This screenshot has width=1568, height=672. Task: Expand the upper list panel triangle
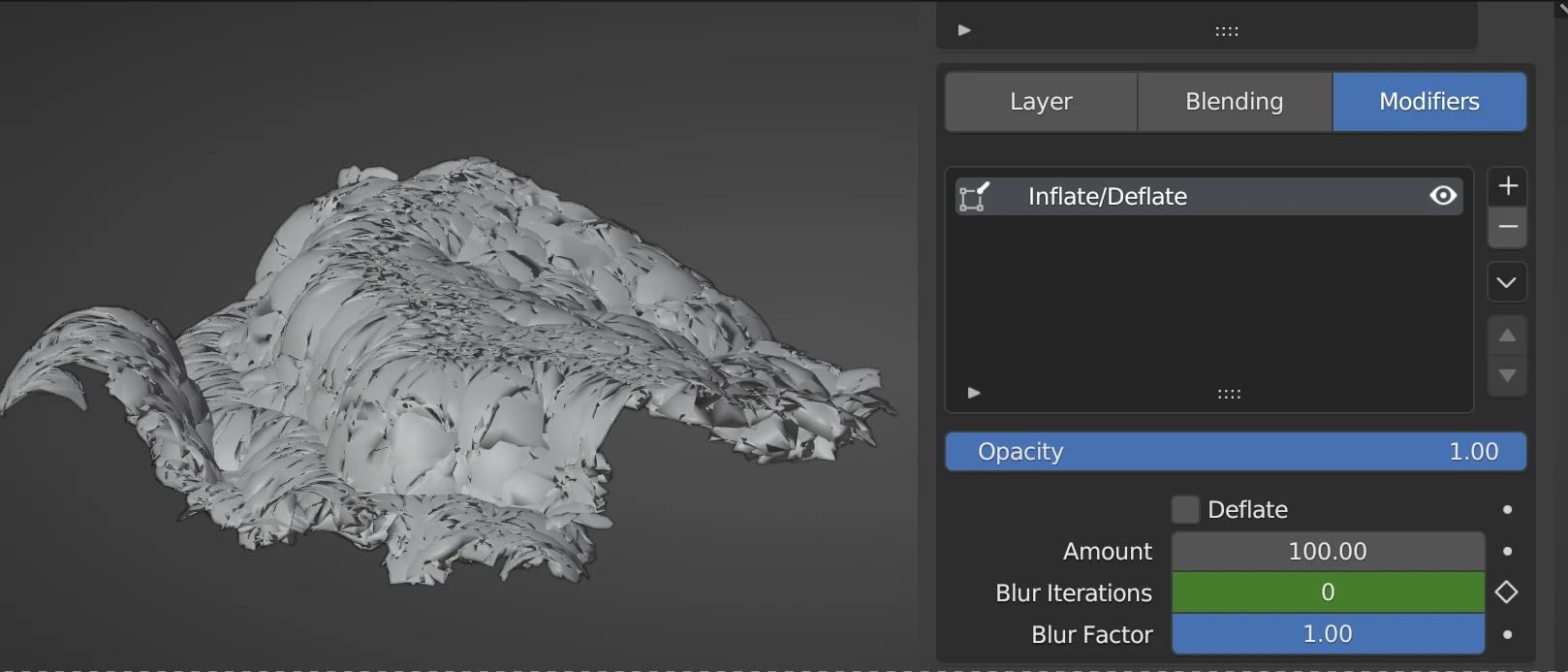964,30
